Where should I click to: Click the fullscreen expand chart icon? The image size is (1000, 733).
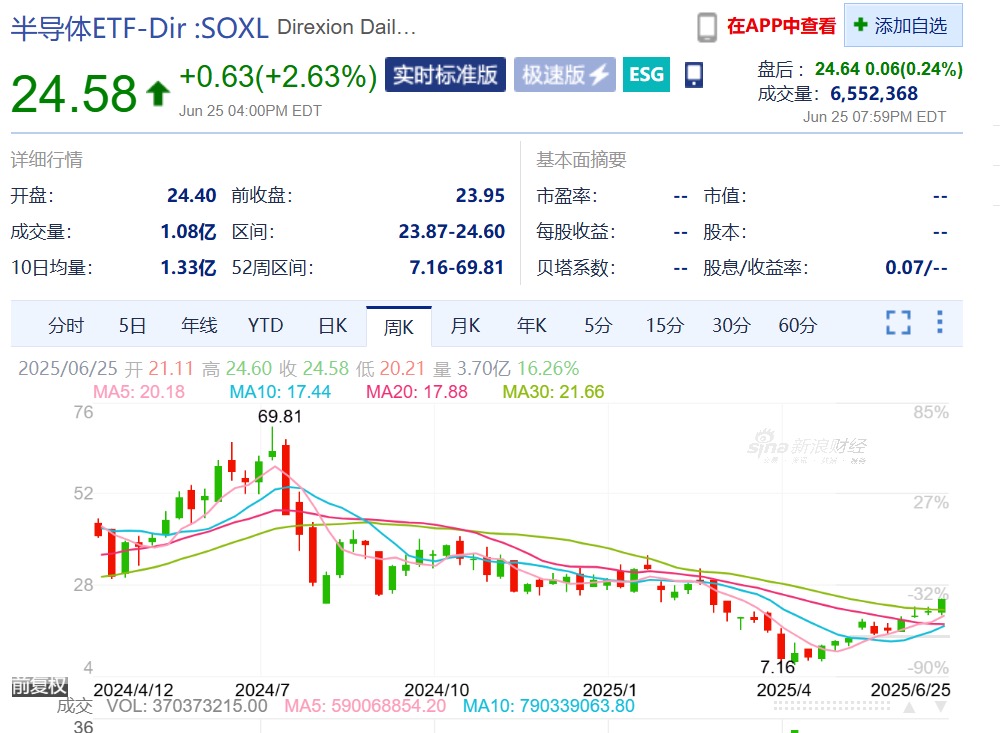pos(899,323)
